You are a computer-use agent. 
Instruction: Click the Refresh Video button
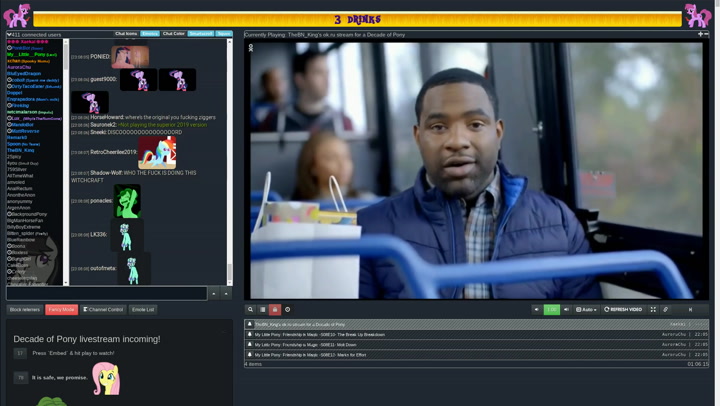coord(624,310)
